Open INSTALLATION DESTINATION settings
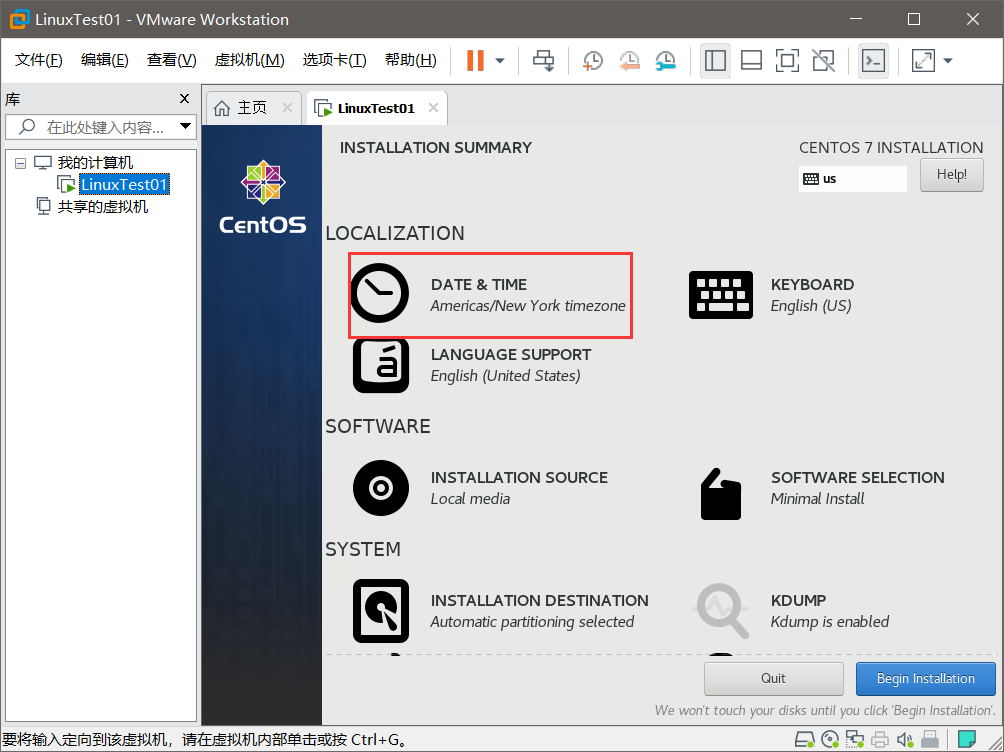The width and height of the screenshot is (1004, 752). (501, 611)
